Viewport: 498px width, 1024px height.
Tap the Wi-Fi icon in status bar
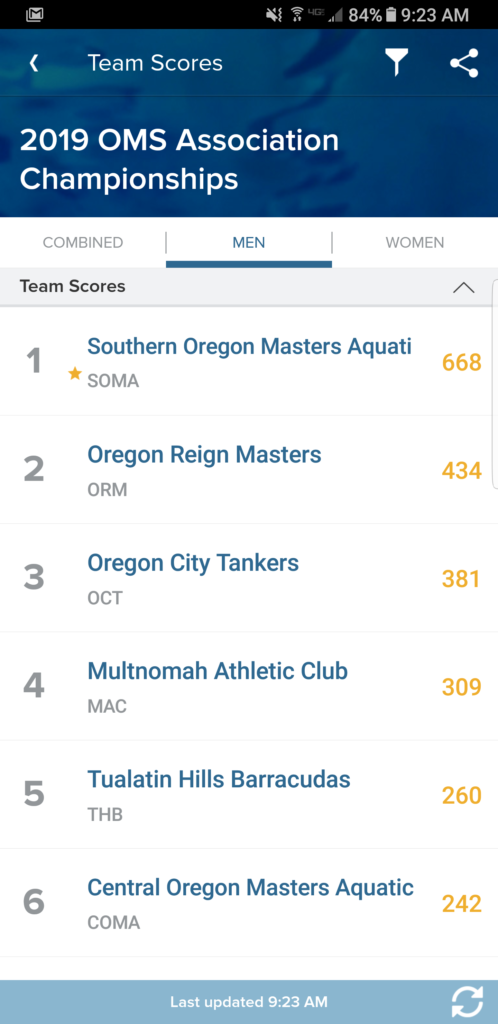point(297,14)
